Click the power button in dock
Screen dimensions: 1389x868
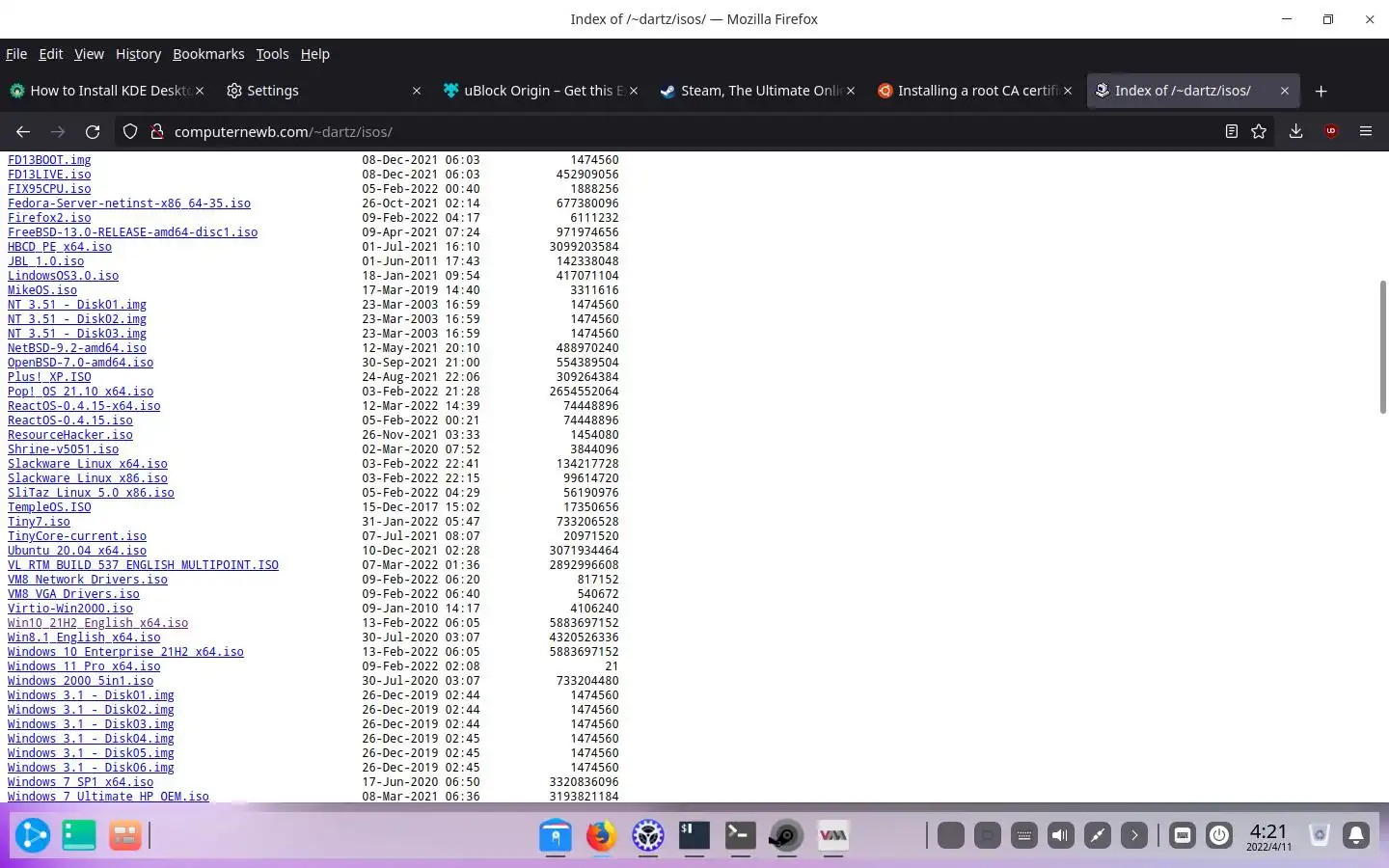[1219, 835]
